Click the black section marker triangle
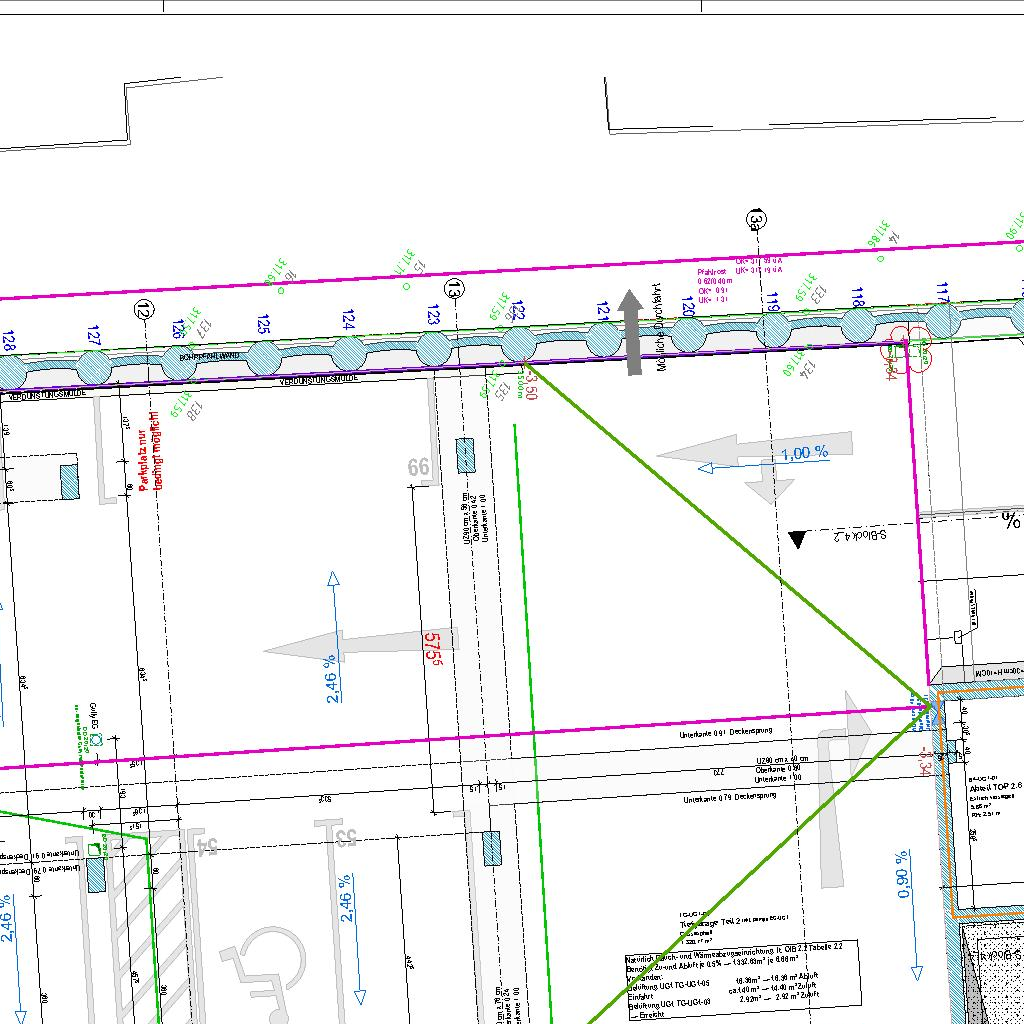The height and width of the screenshot is (1024, 1024). point(797,539)
